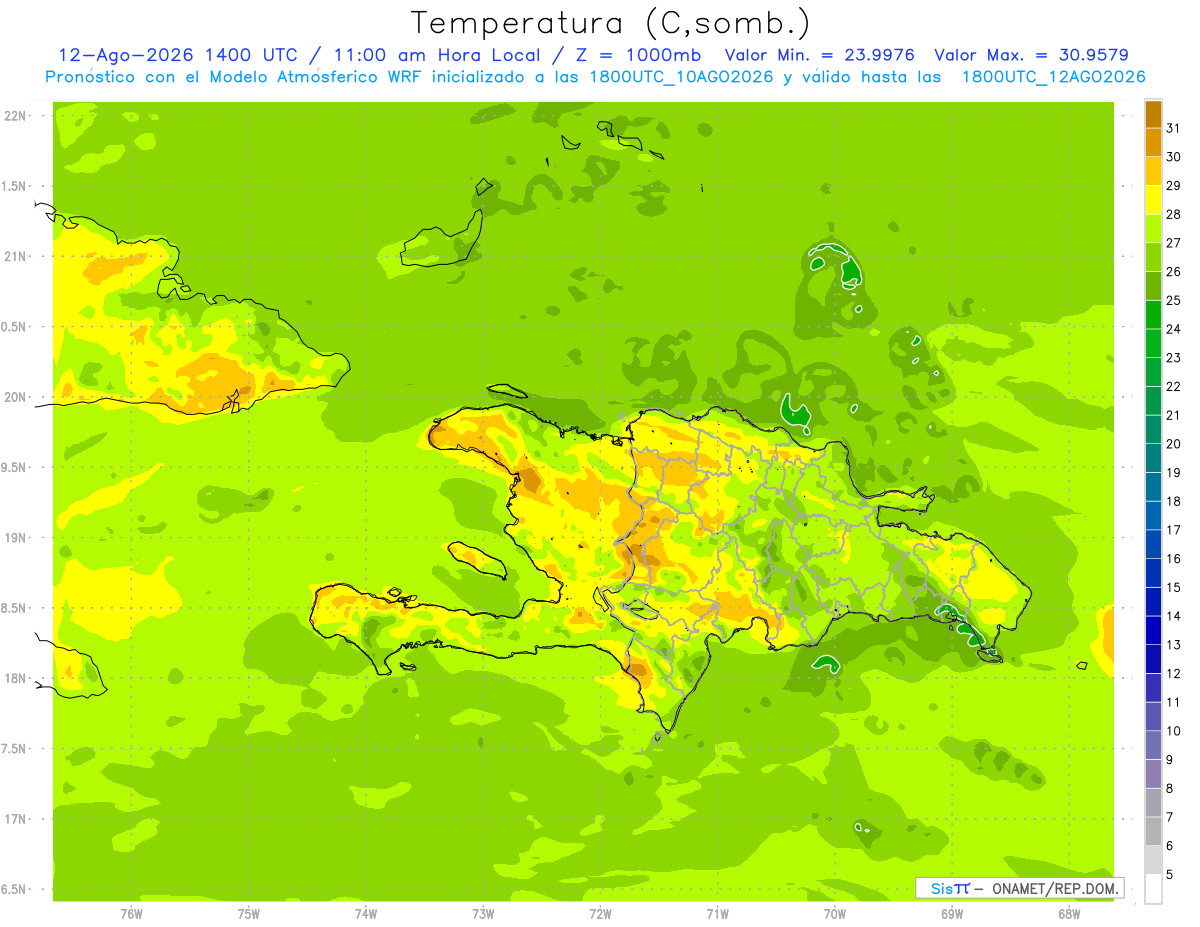Click the '75W' longitude axis label
This screenshot has width=1200, height=927.
[x=249, y=914]
